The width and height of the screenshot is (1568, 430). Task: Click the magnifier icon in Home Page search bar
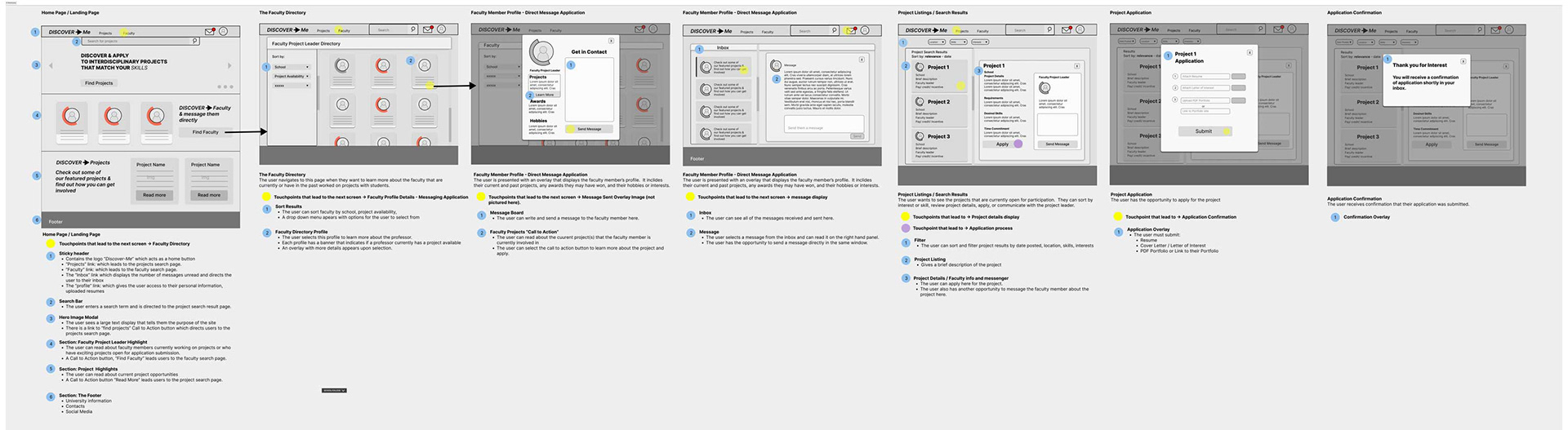tap(194, 40)
